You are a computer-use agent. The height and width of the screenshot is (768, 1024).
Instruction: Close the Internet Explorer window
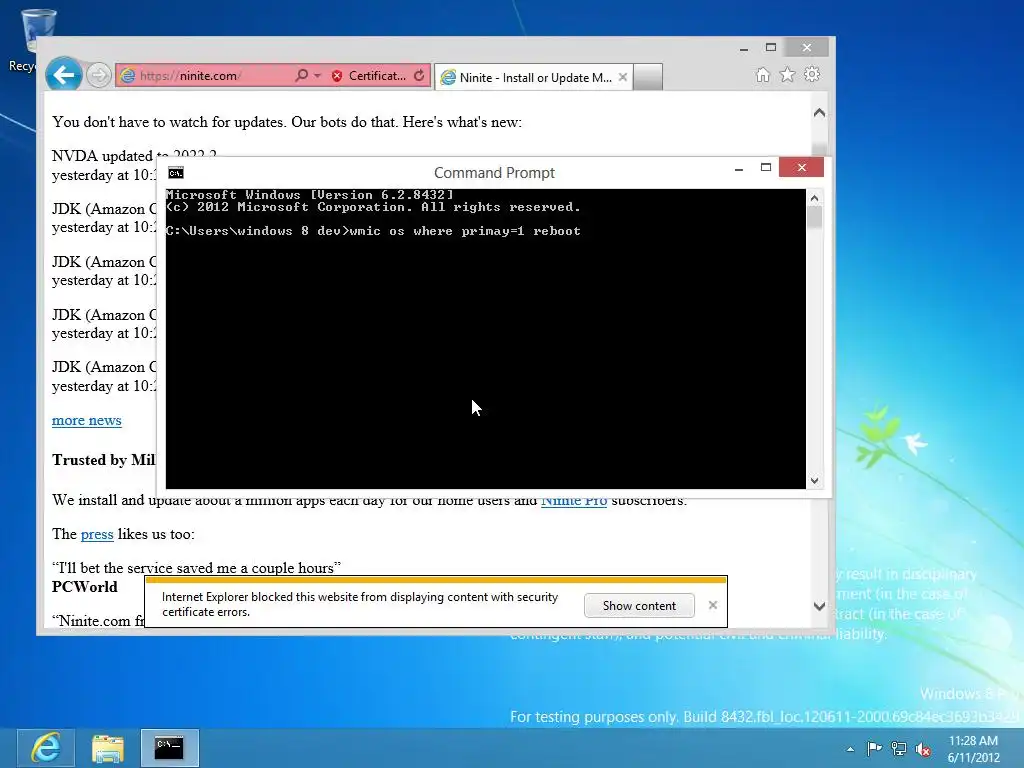point(807,48)
